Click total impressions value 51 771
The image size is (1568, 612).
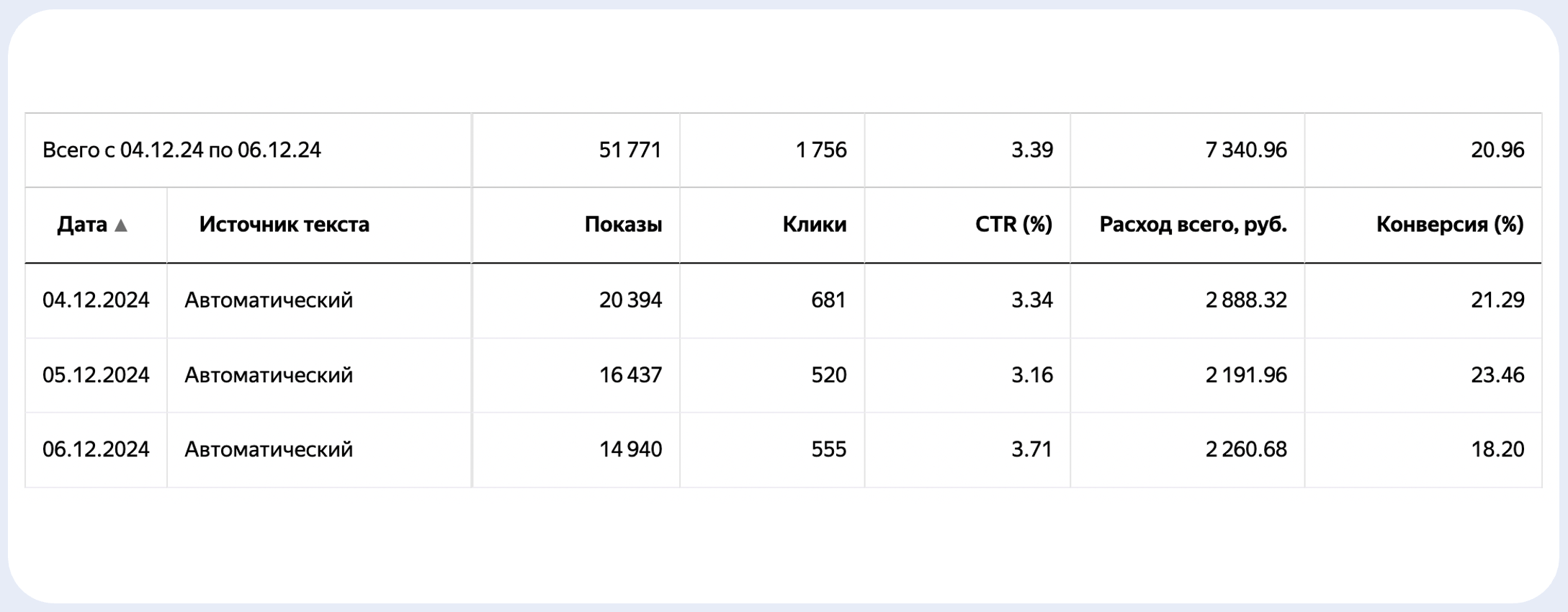pos(630,150)
